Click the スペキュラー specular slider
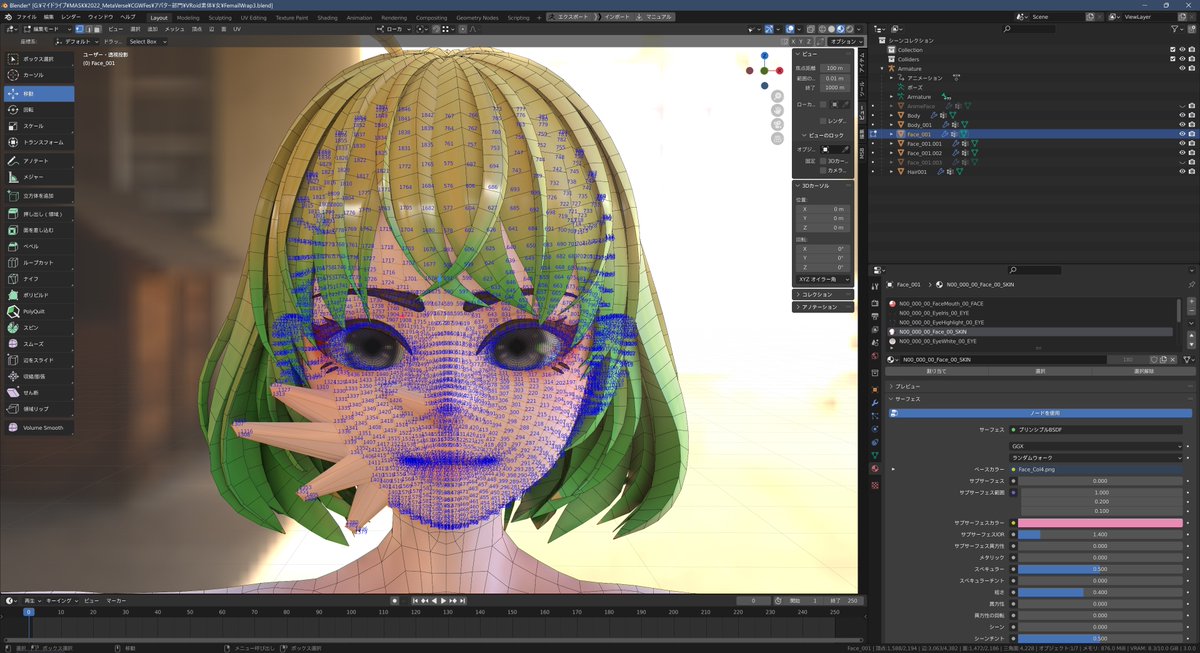The image size is (1200, 653). (1101, 568)
